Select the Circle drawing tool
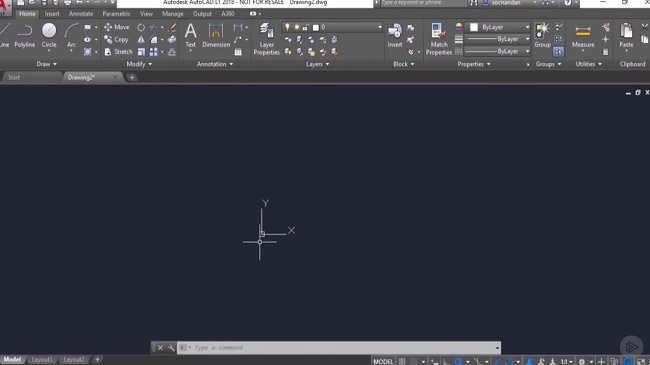This screenshot has width=650, height=365. coord(49,36)
